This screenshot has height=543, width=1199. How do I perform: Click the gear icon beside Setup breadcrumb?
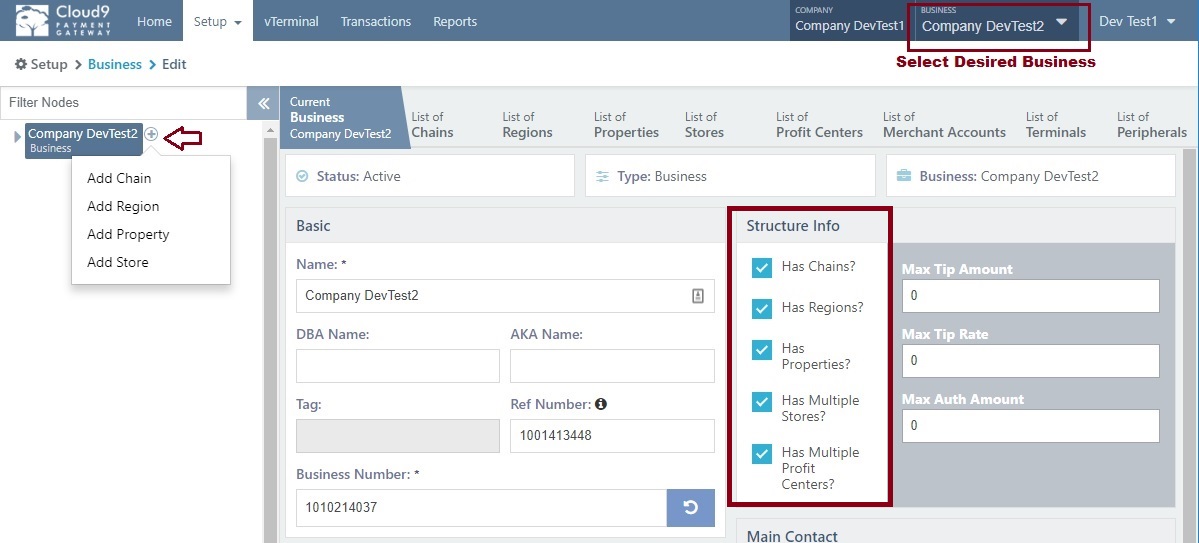[21, 64]
